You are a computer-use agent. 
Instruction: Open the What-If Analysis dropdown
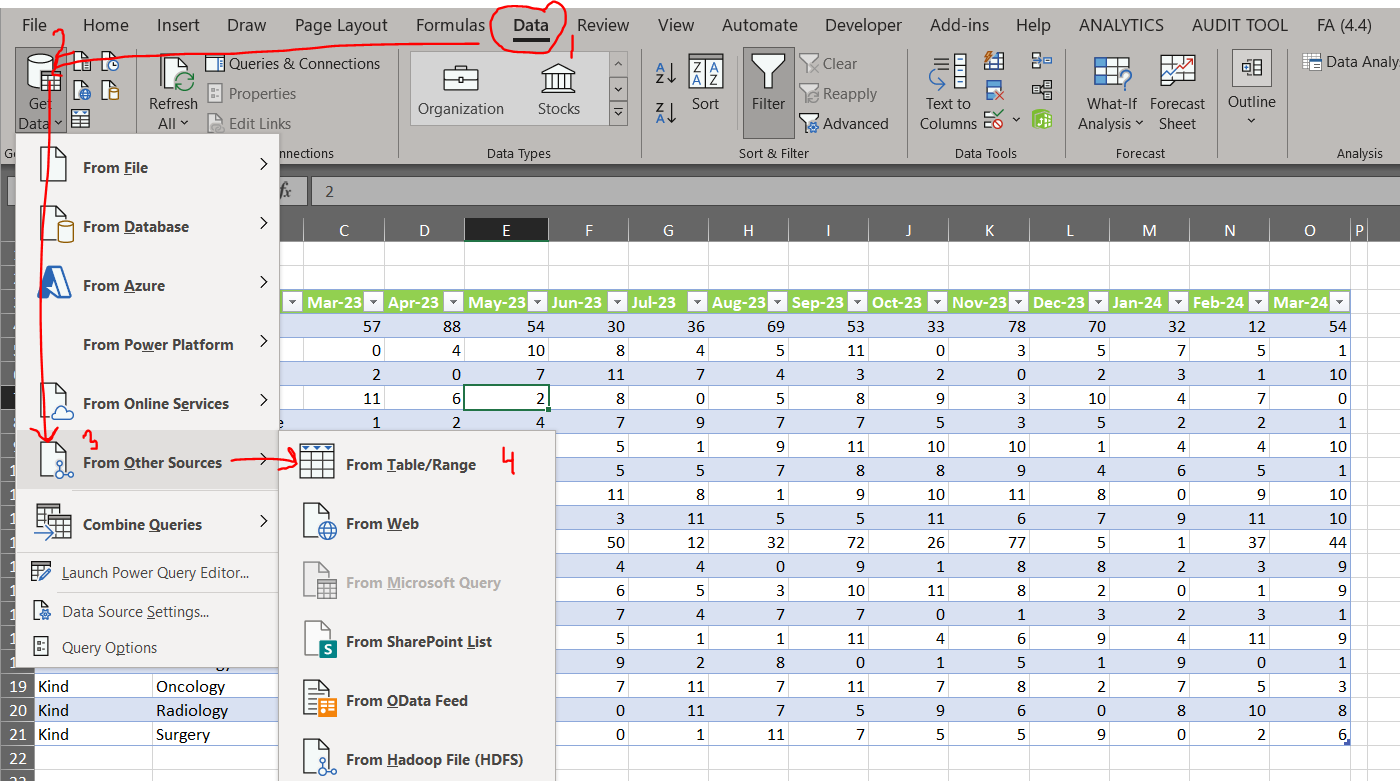(x=1111, y=93)
